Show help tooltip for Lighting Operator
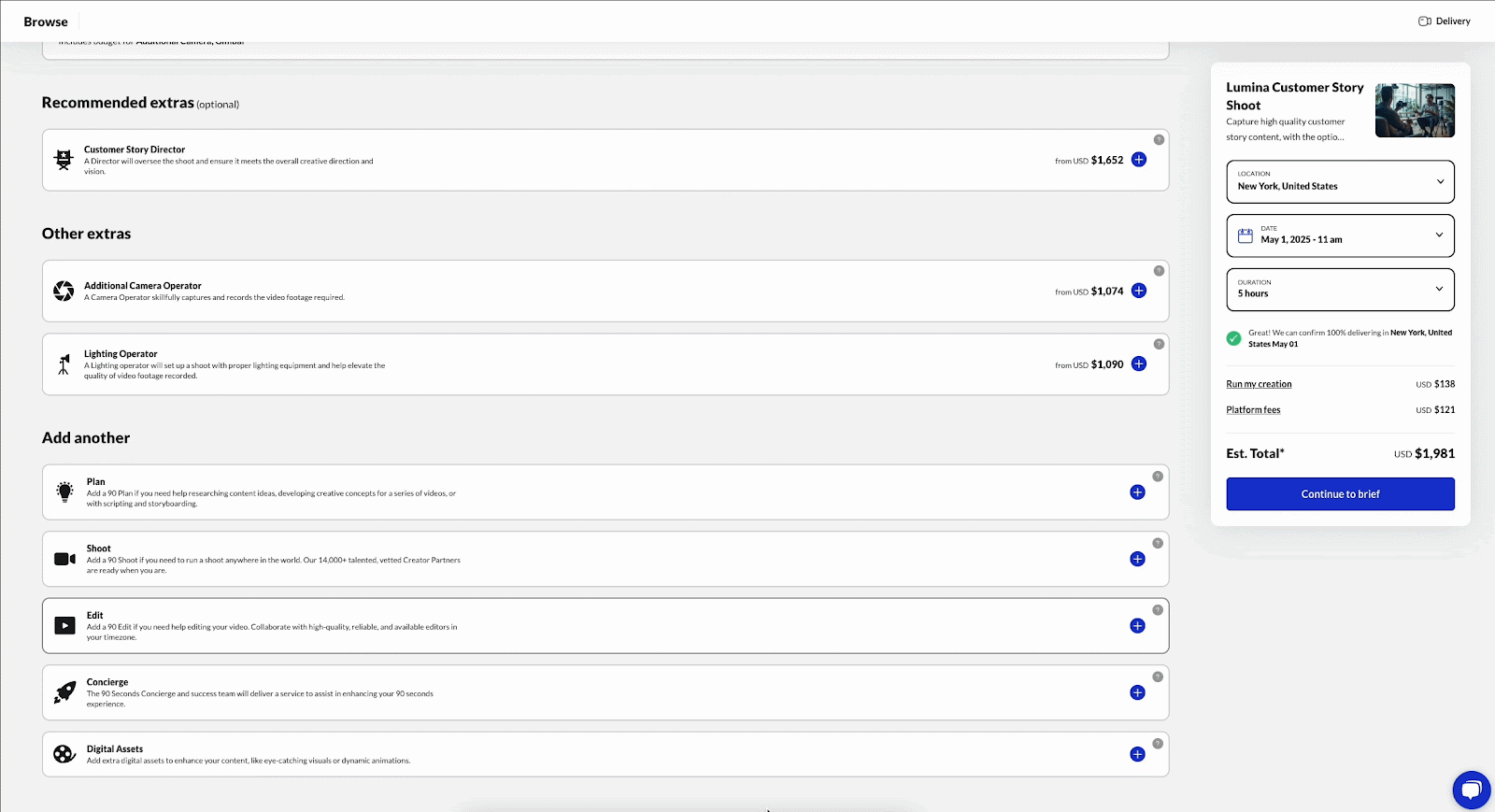The image size is (1495, 812). coord(1159,344)
